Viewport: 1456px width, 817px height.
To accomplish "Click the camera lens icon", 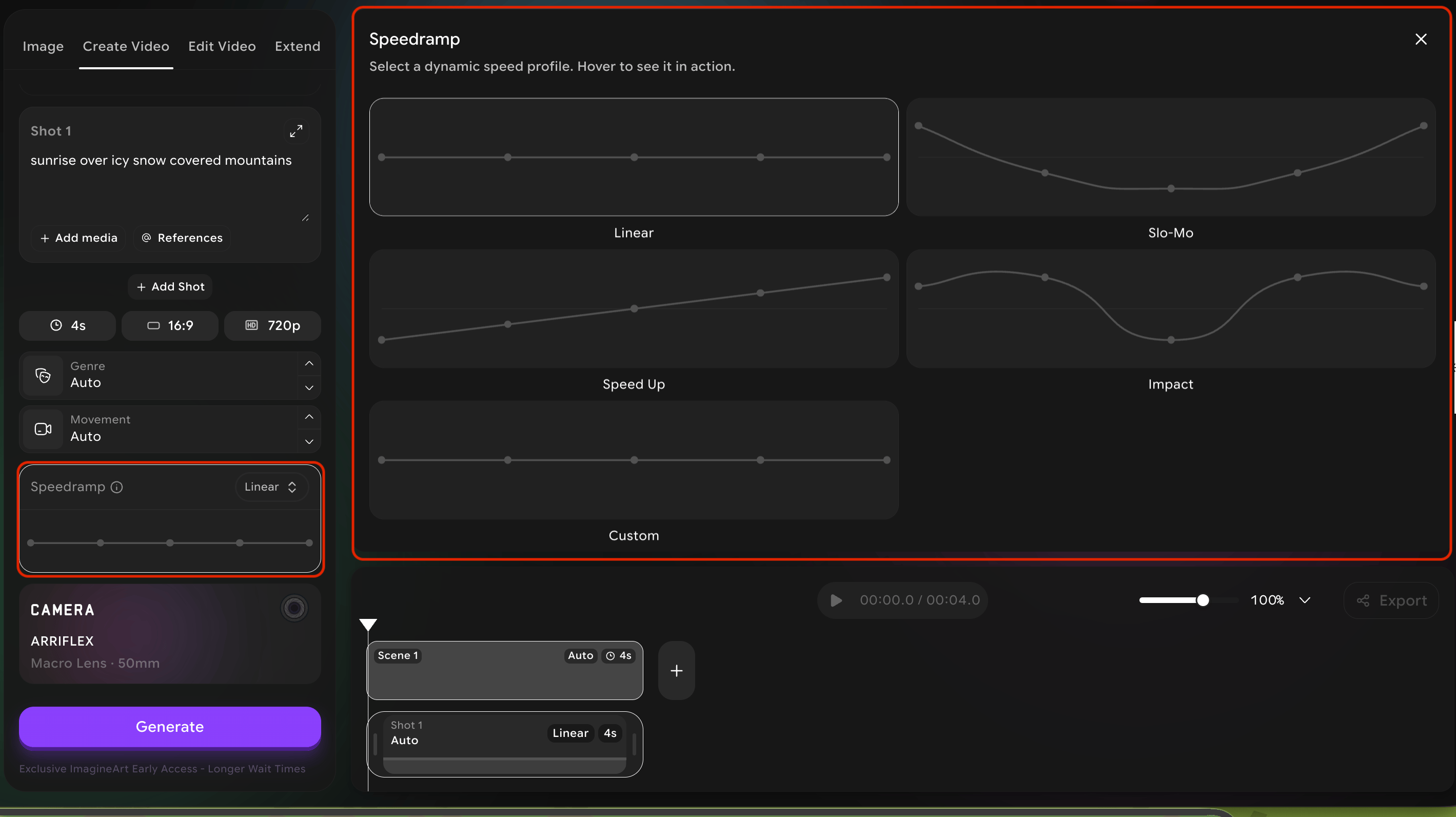I will click(294, 608).
